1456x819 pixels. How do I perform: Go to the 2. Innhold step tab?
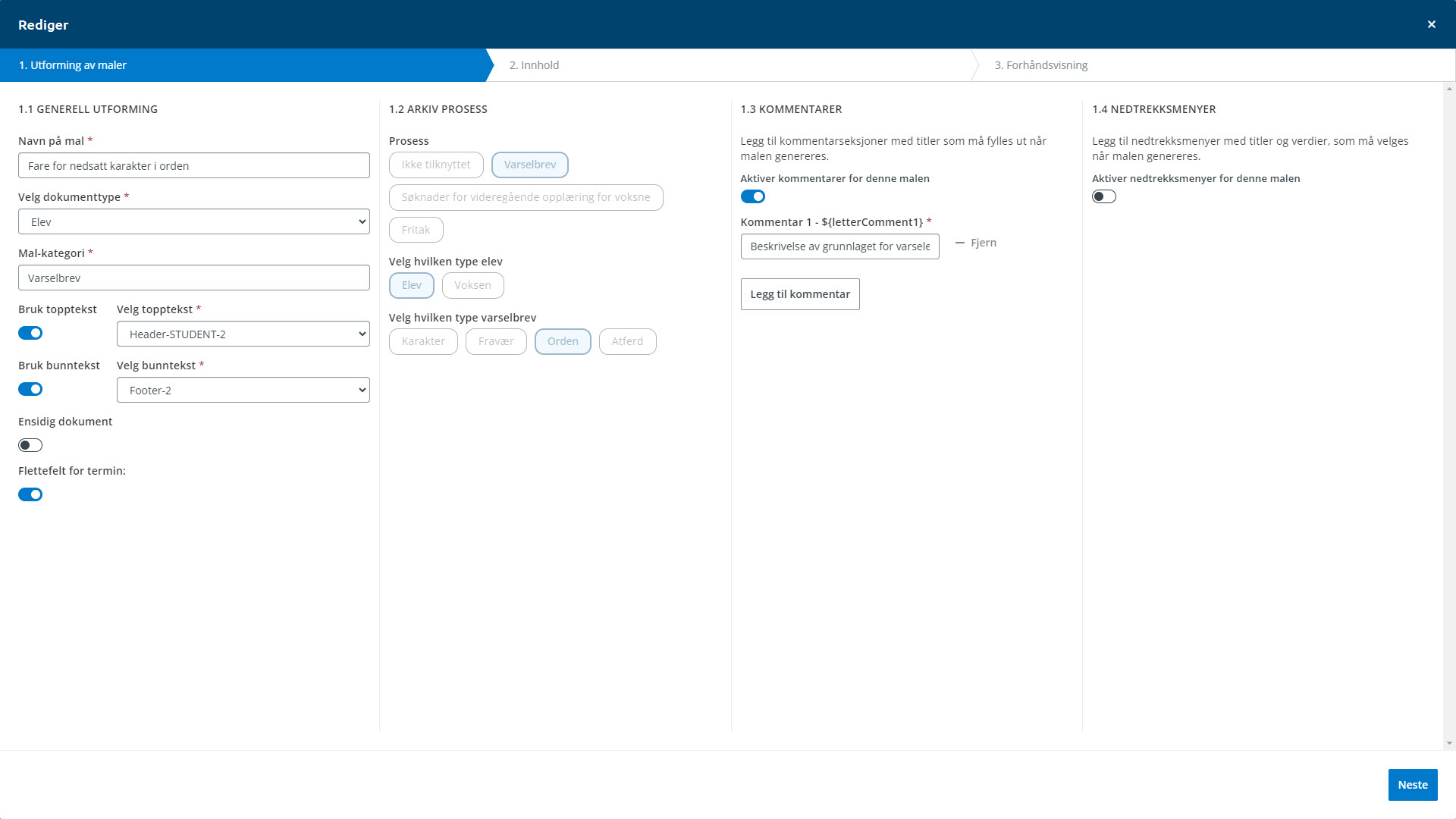(x=534, y=65)
